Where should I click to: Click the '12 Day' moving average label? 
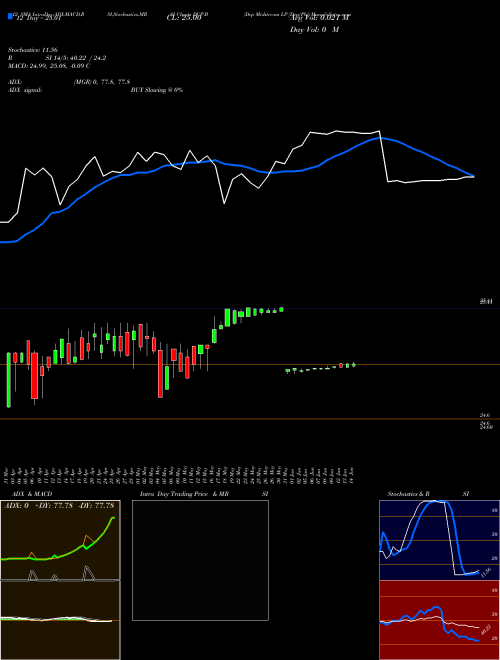point(38,18)
